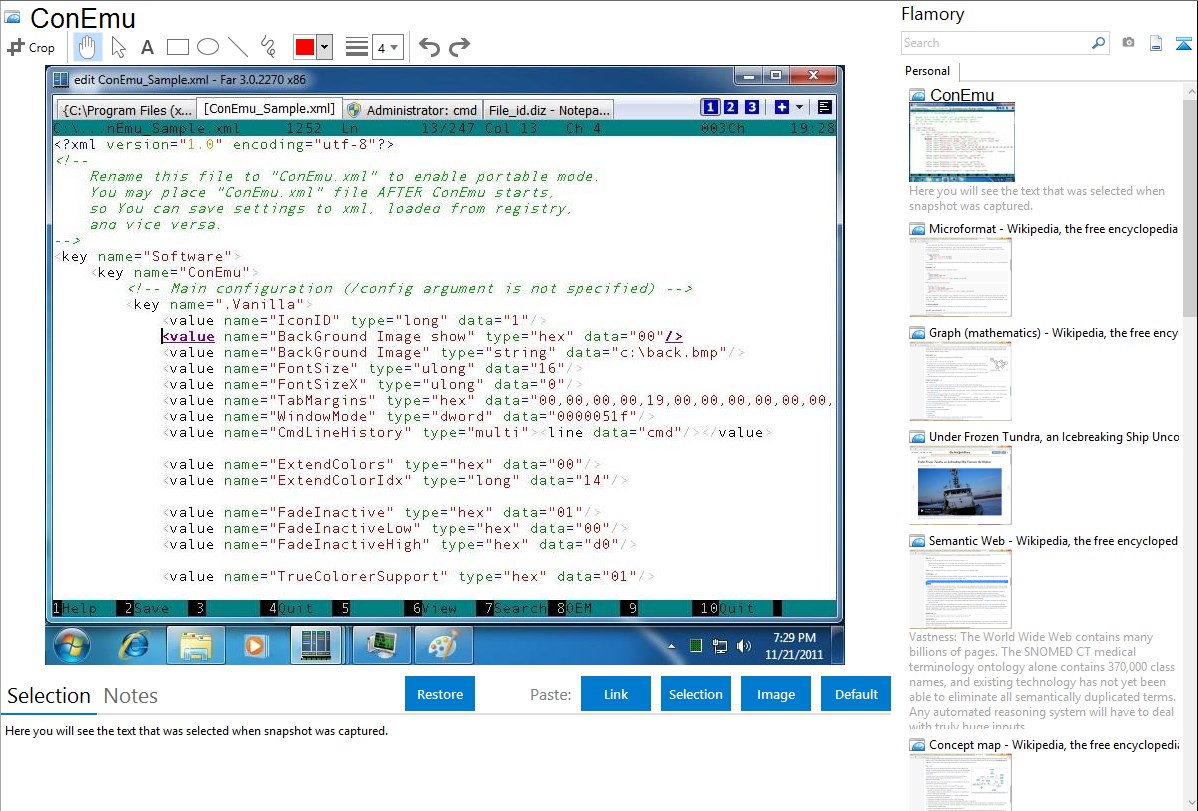Redo the last annotation
1198x811 pixels.
coord(459,47)
